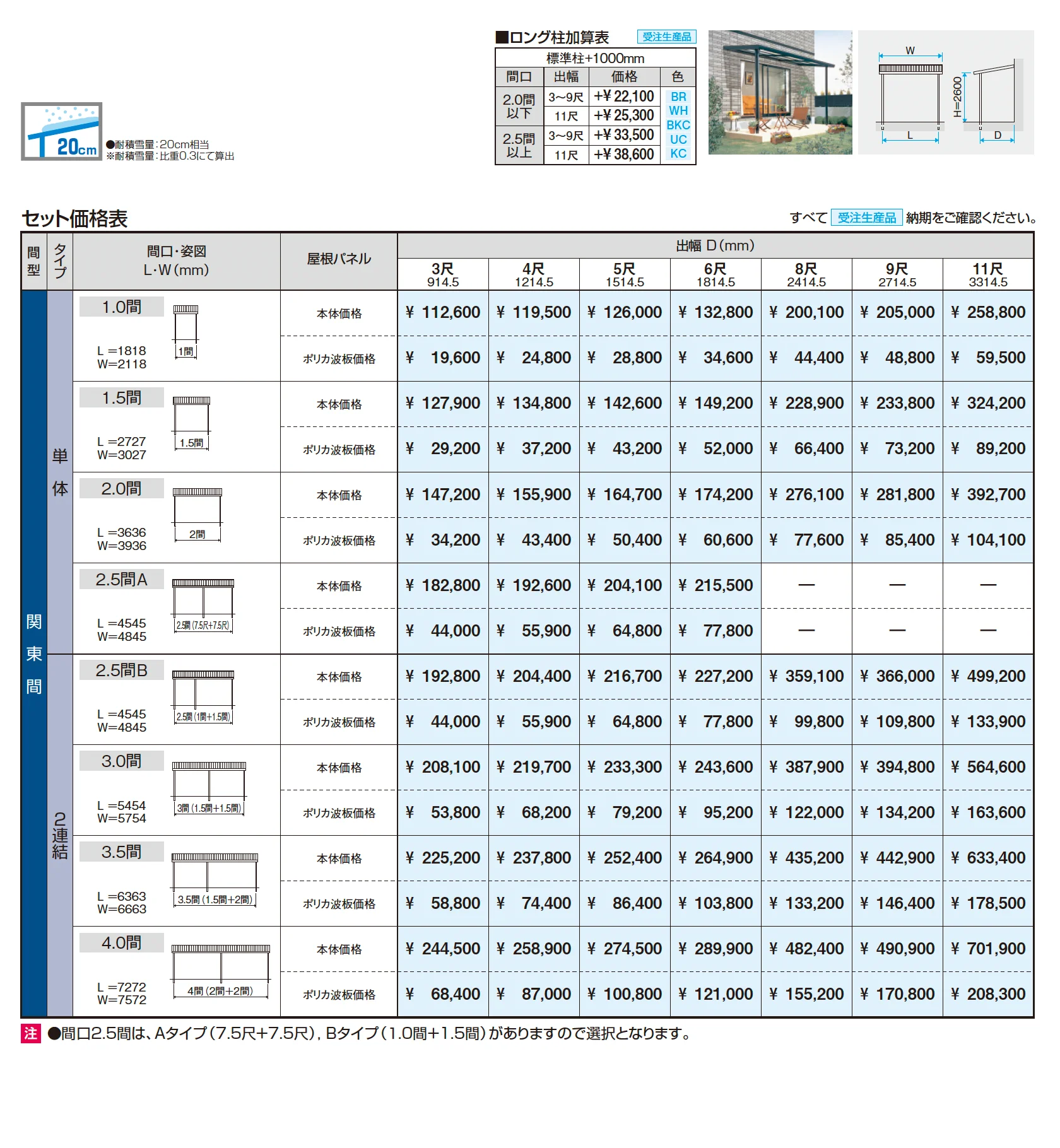
Task: Select the UC color code
Action: pyautogui.click(x=678, y=139)
